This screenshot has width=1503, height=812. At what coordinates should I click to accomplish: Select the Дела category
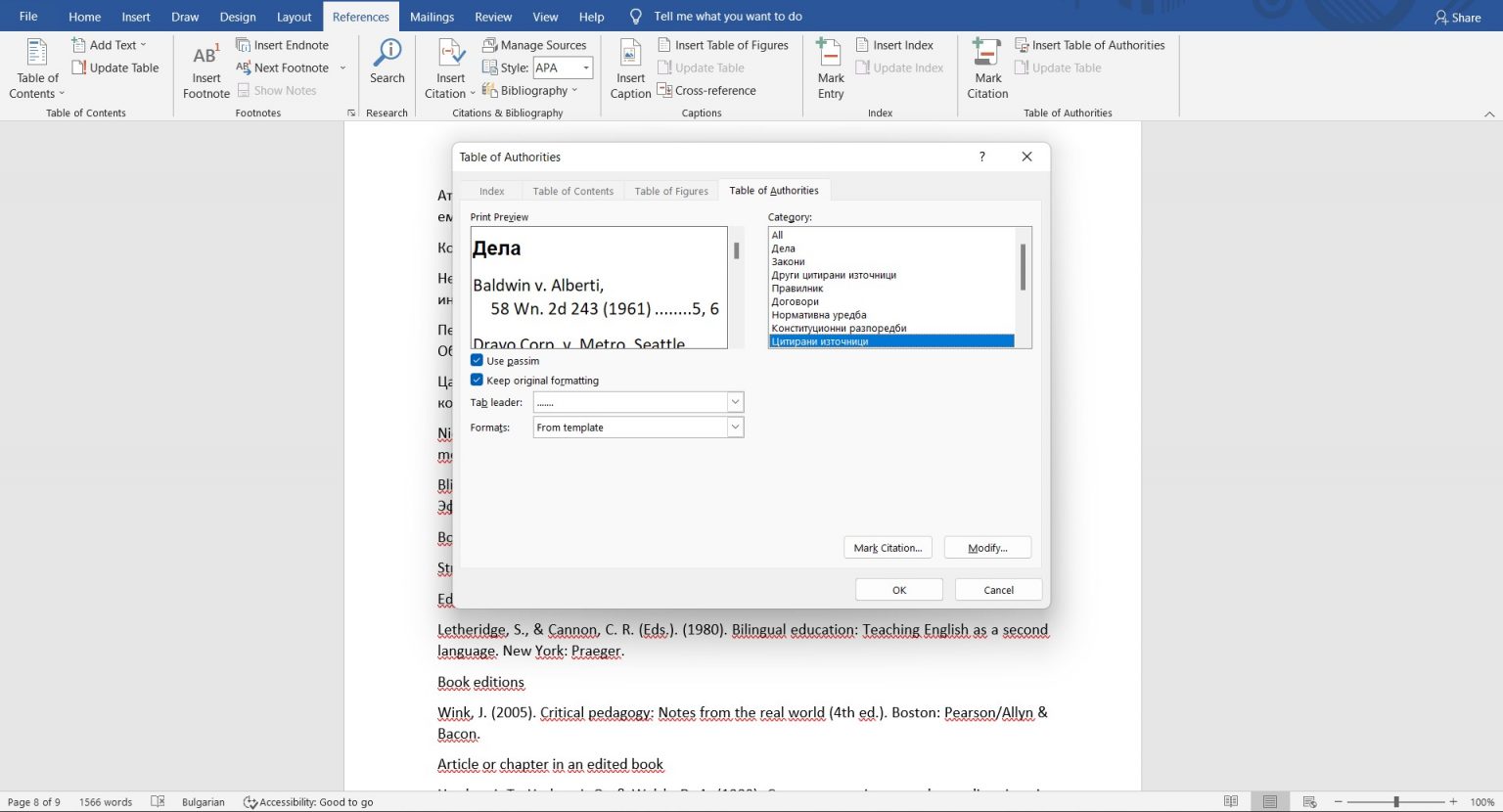(x=891, y=248)
